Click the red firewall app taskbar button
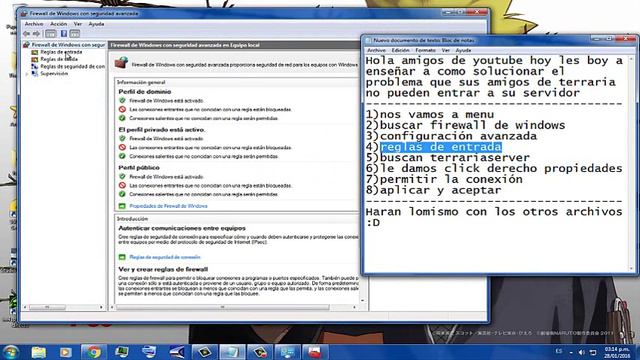The height and width of the screenshot is (360, 640). [x=315, y=352]
